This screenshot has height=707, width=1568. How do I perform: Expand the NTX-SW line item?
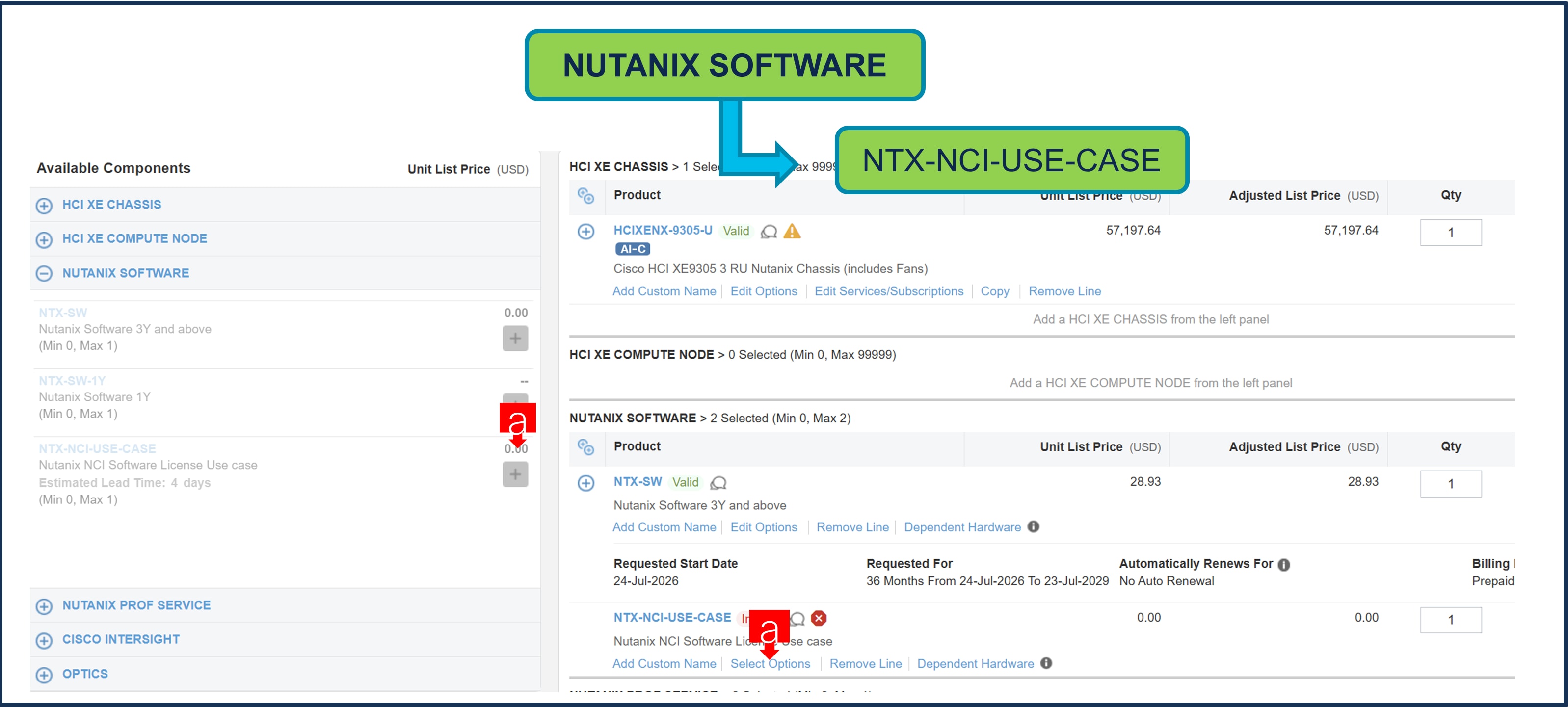click(585, 482)
